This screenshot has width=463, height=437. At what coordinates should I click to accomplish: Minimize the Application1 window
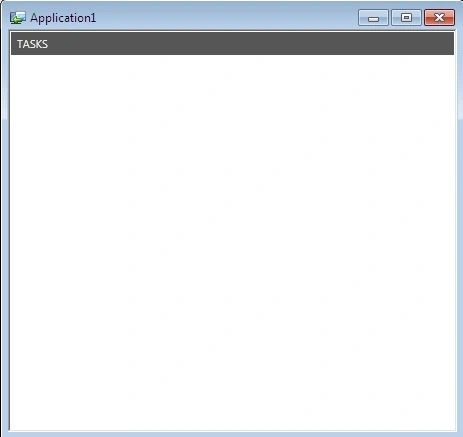[373, 18]
